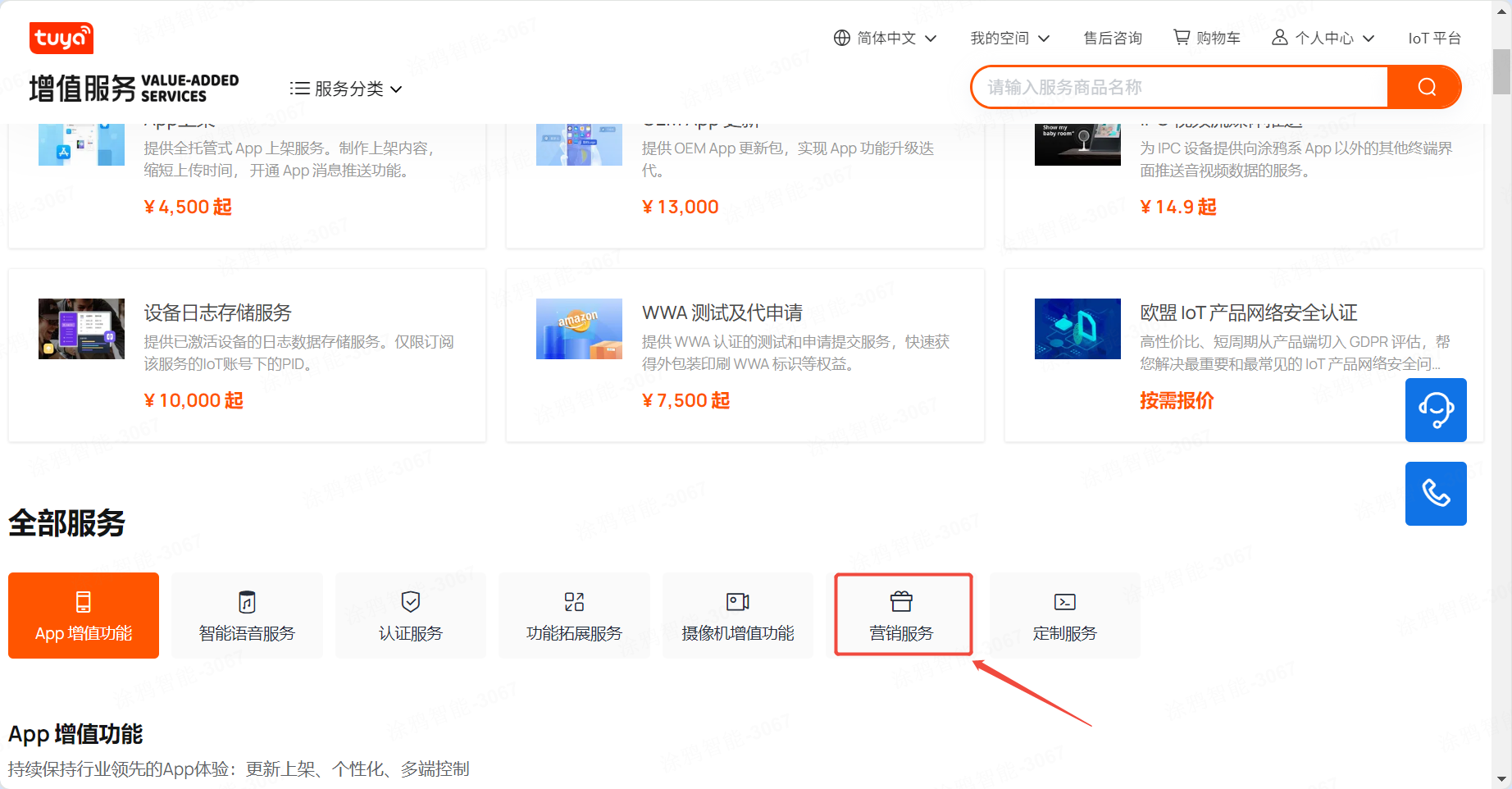
Task: Open the ¥4,500 起 App service card thumbnail
Action: click(81, 144)
